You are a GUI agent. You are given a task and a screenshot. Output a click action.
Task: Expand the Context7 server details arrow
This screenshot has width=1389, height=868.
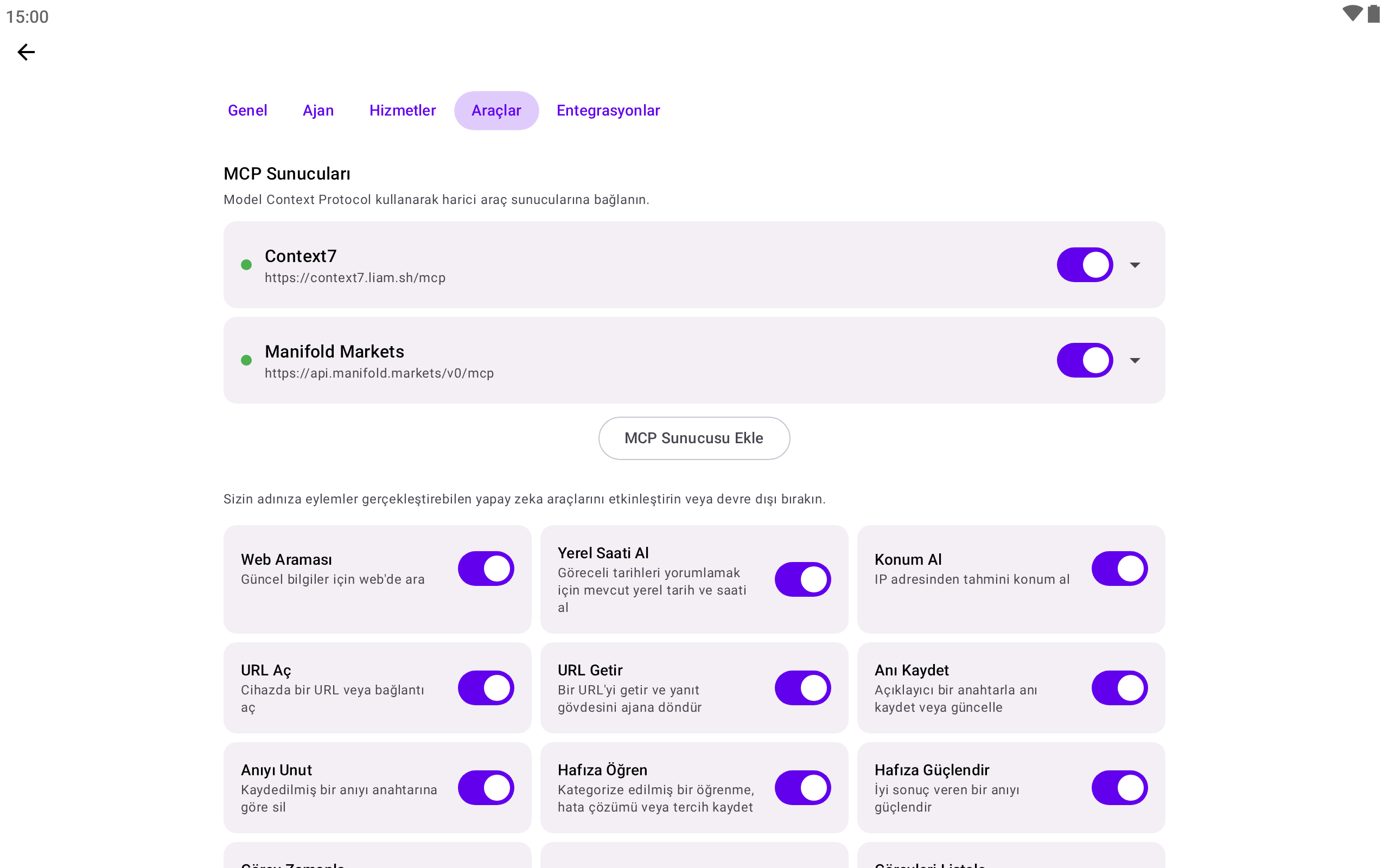coord(1135,265)
